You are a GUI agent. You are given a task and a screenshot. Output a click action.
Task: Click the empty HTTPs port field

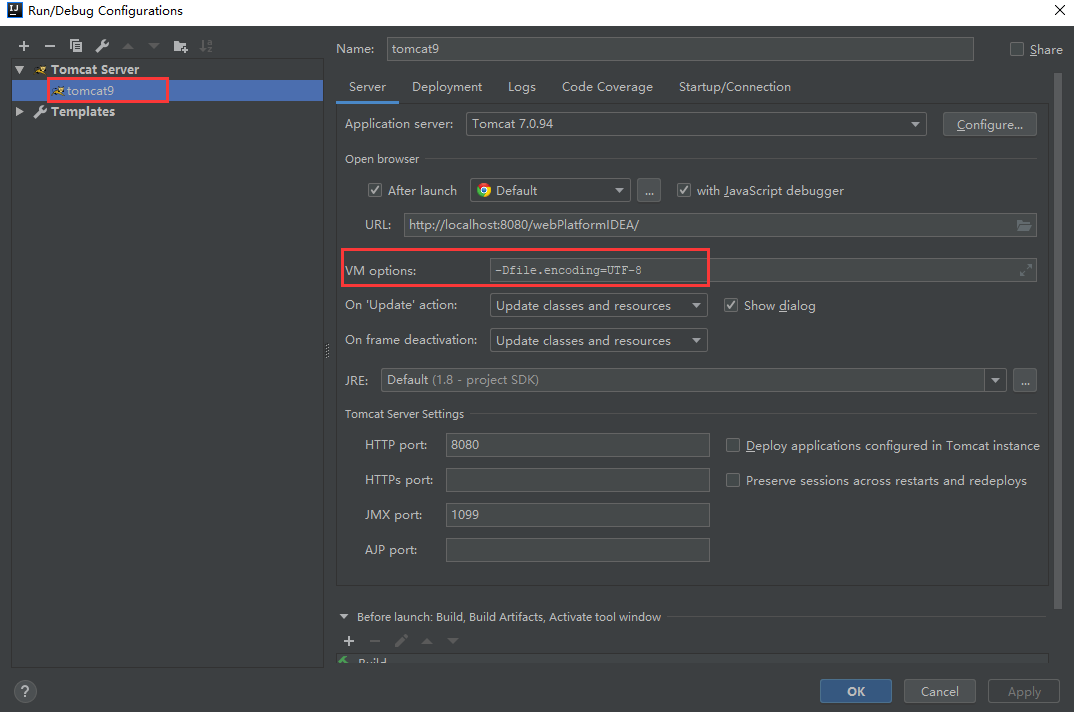[x=577, y=480]
